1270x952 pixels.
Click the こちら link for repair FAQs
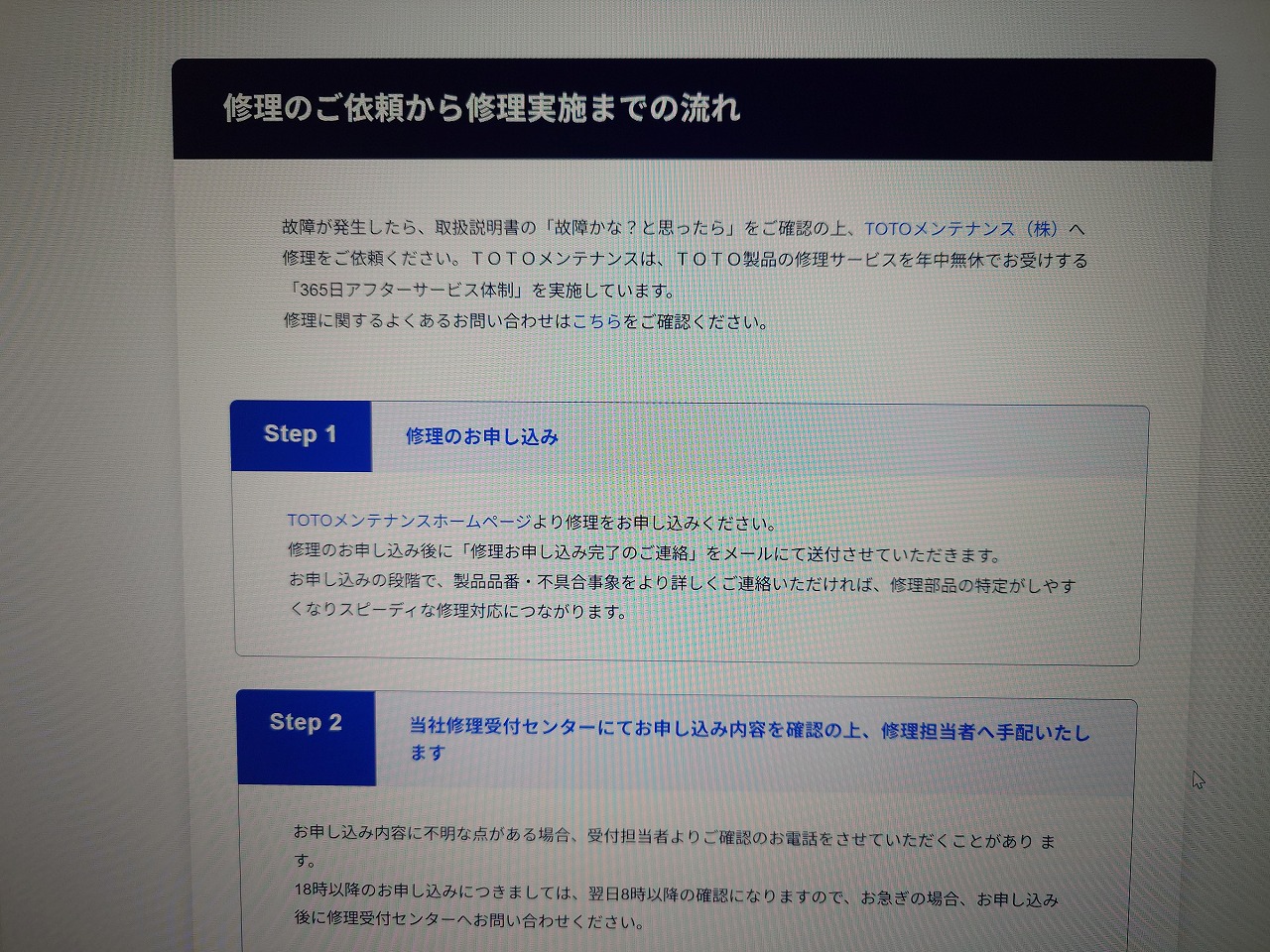(596, 321)
